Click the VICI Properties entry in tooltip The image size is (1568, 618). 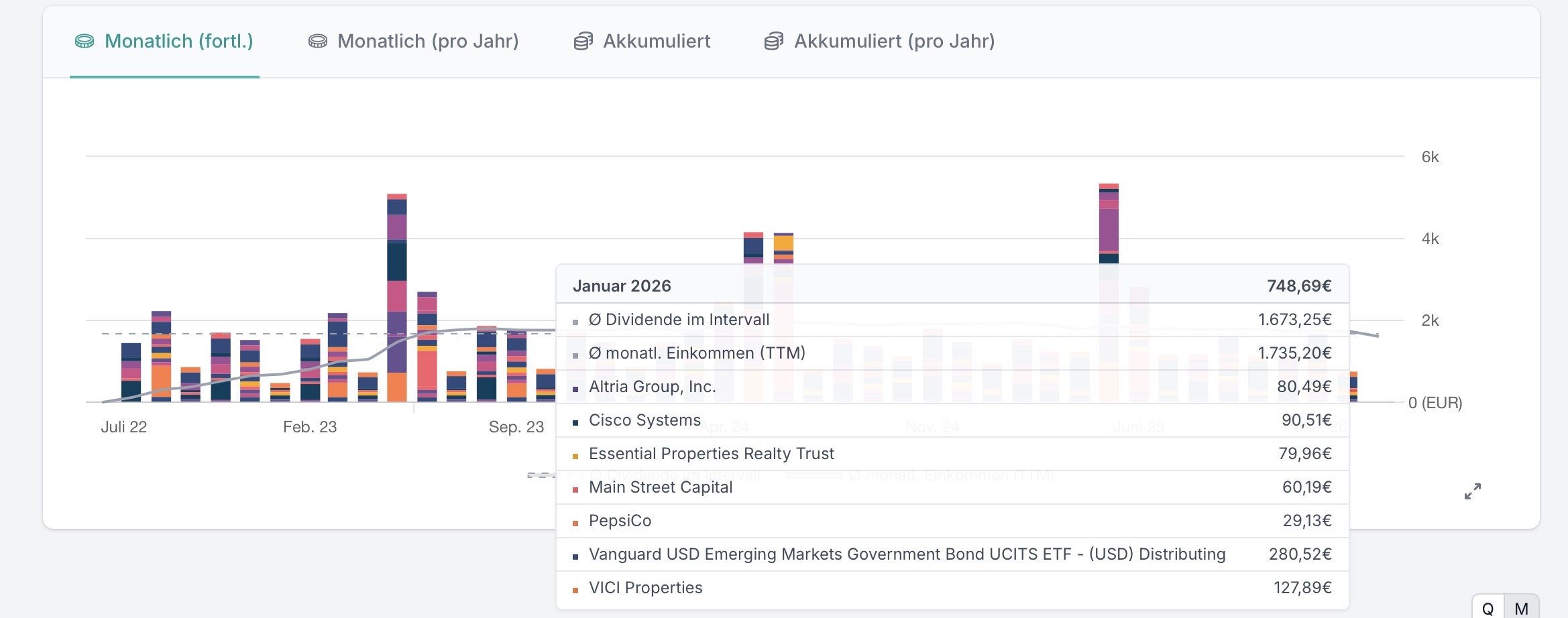(x=645, y=588)
